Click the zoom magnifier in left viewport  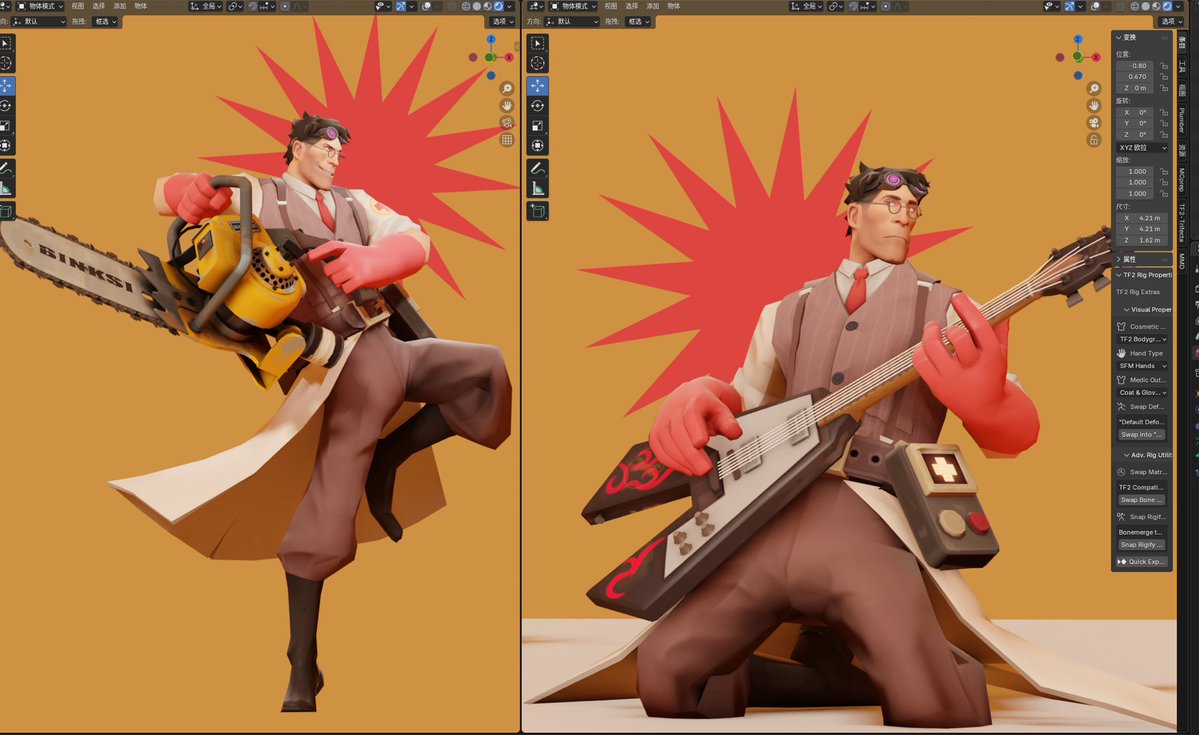(x=506, y=89)
